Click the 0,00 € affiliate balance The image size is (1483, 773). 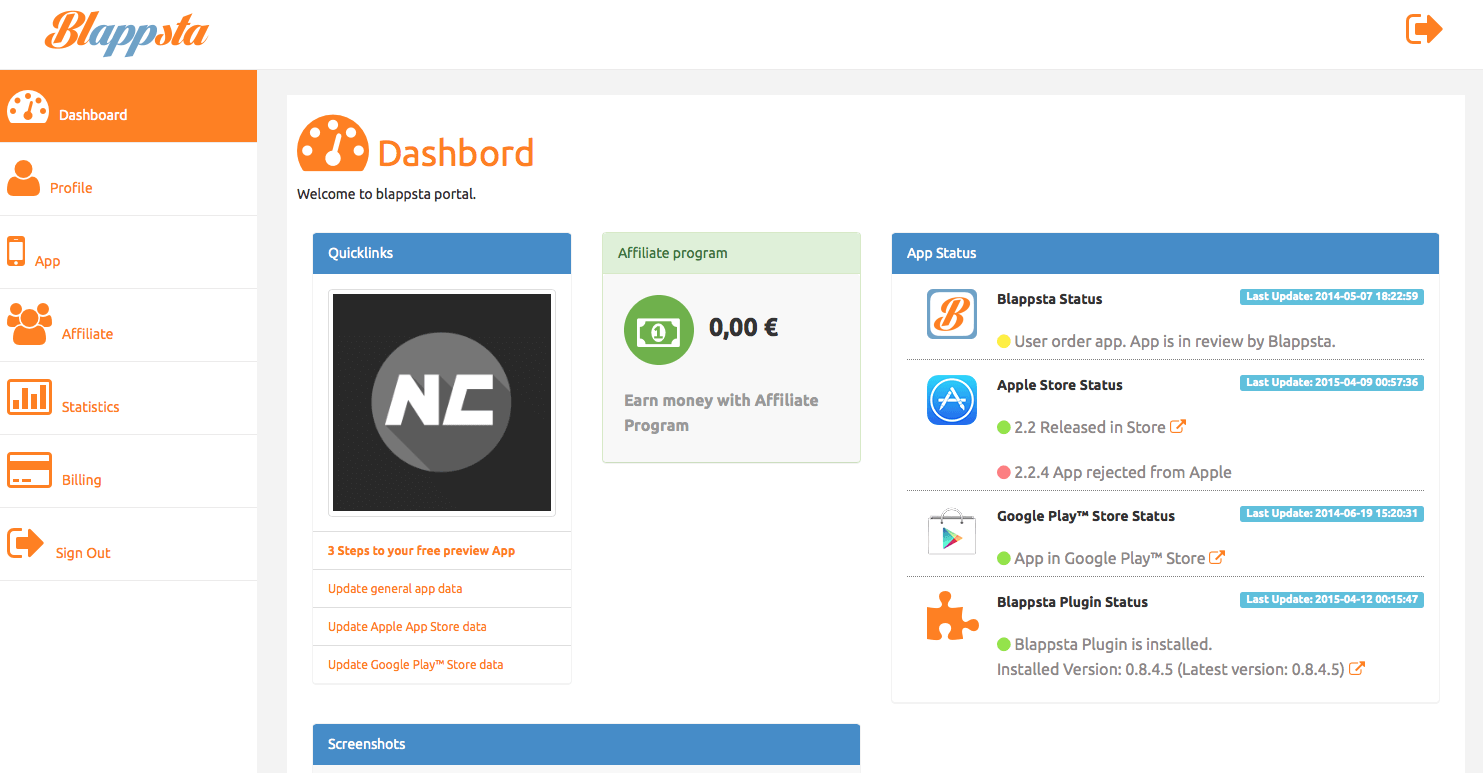click(743, 327)
